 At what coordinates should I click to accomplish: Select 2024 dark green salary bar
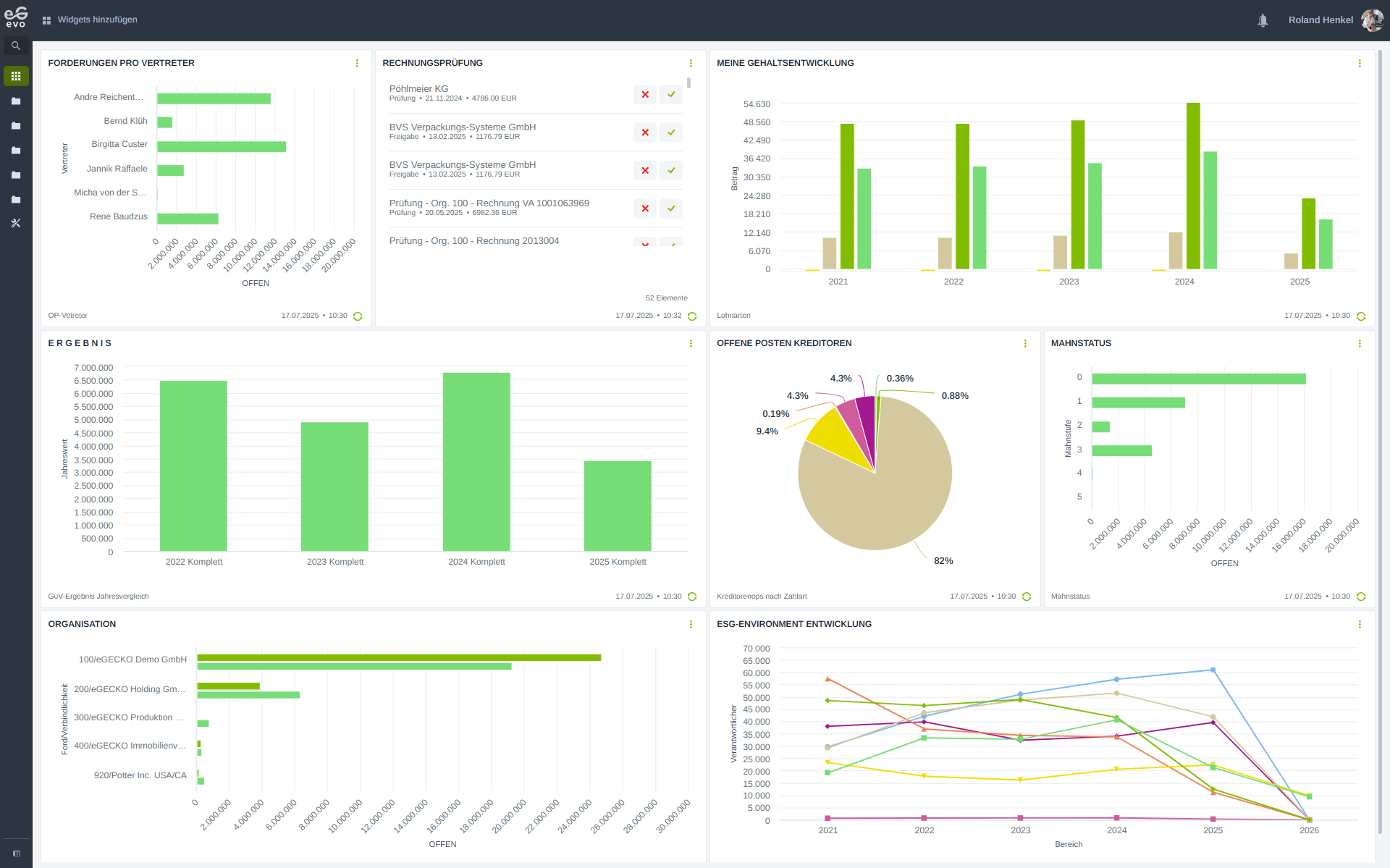point(1193,186)
